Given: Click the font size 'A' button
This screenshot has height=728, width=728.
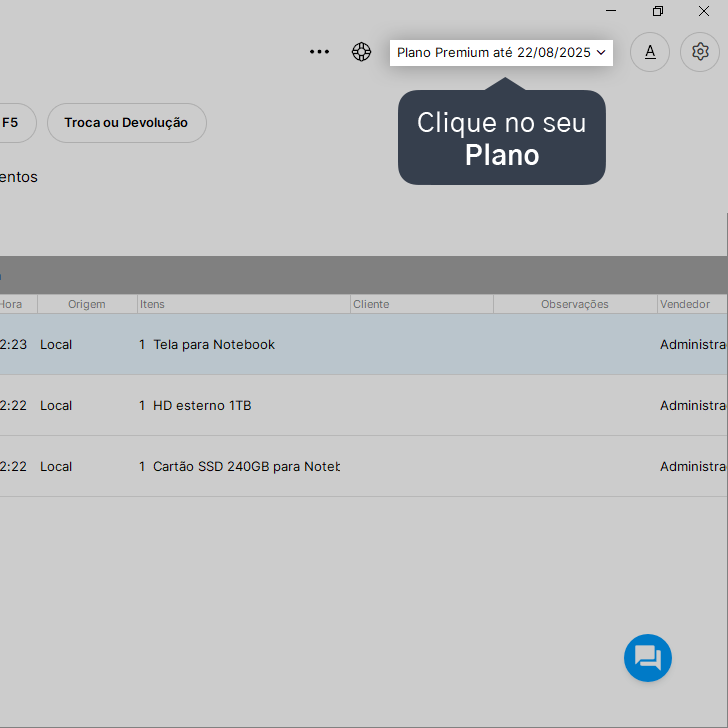Looking at the screenshot, I should (650, 52).
